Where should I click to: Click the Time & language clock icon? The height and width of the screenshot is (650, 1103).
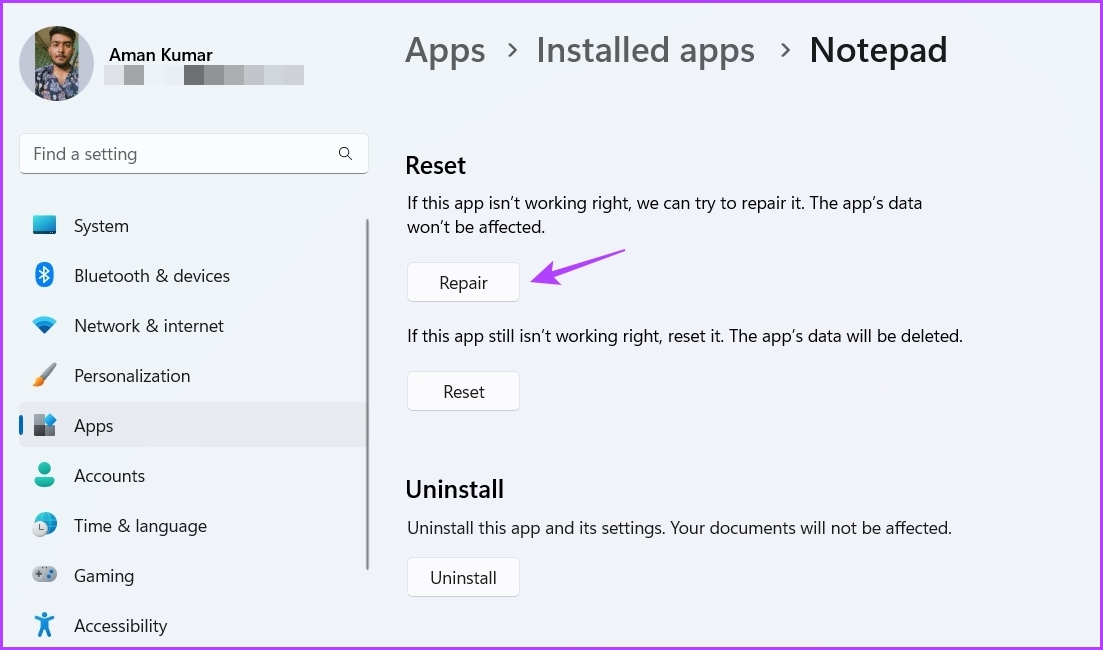pos(44,525)
